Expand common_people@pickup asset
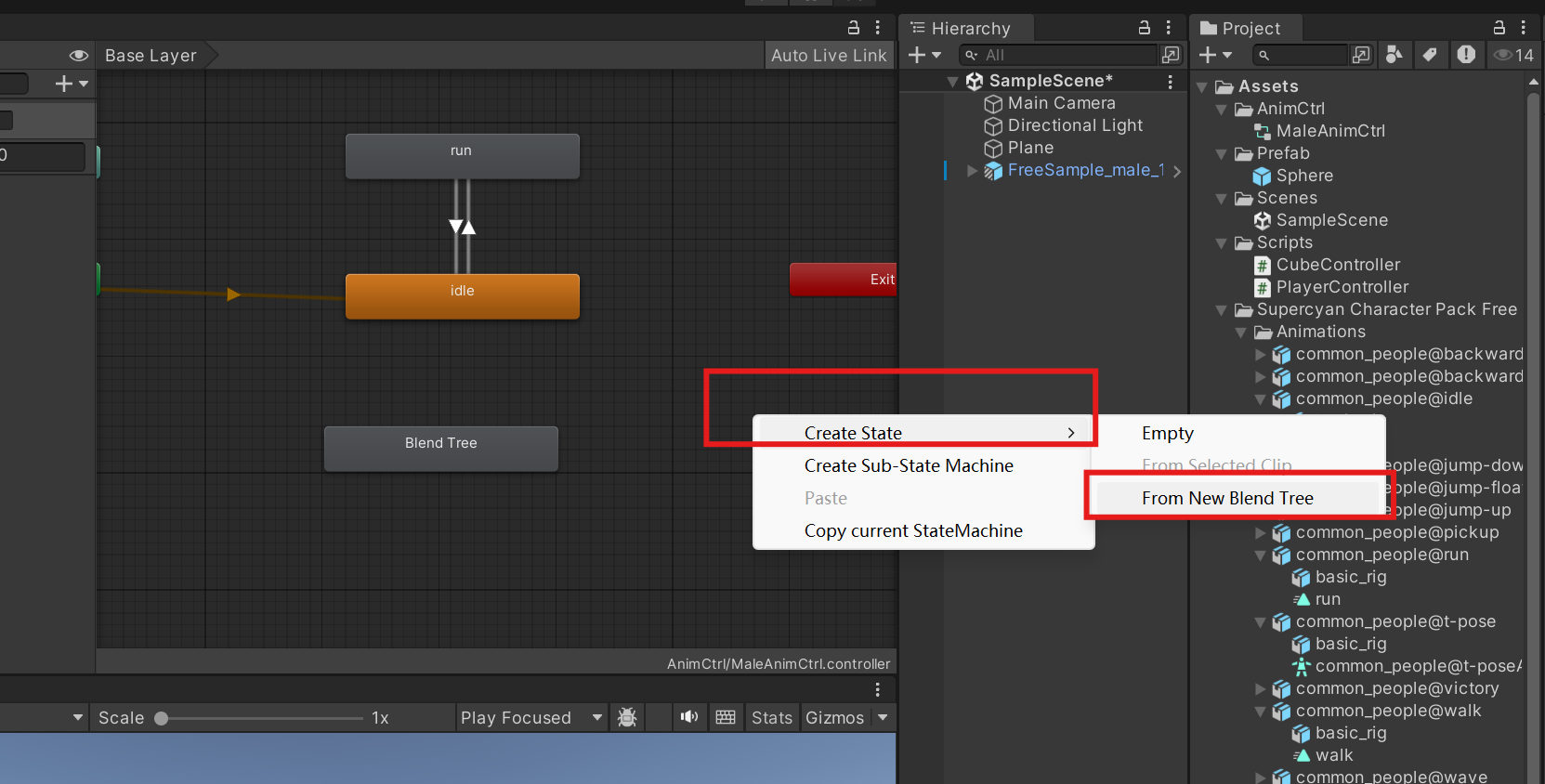This screenshot has width=1545, height=784. [1261, 533]
